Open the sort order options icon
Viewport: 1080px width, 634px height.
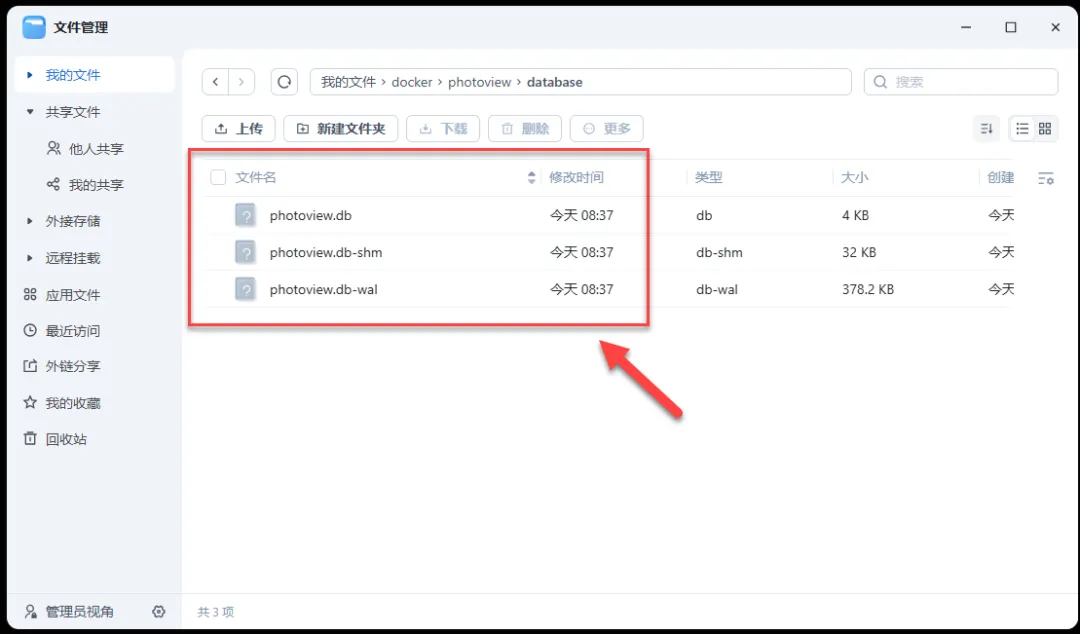986,128
